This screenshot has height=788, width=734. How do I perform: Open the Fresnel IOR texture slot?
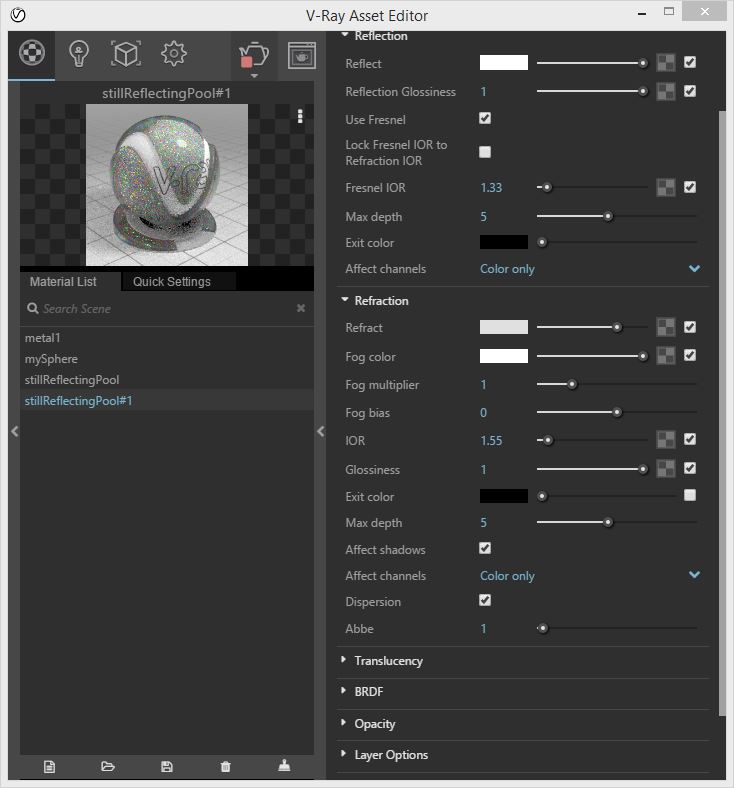tap(666, 187)
